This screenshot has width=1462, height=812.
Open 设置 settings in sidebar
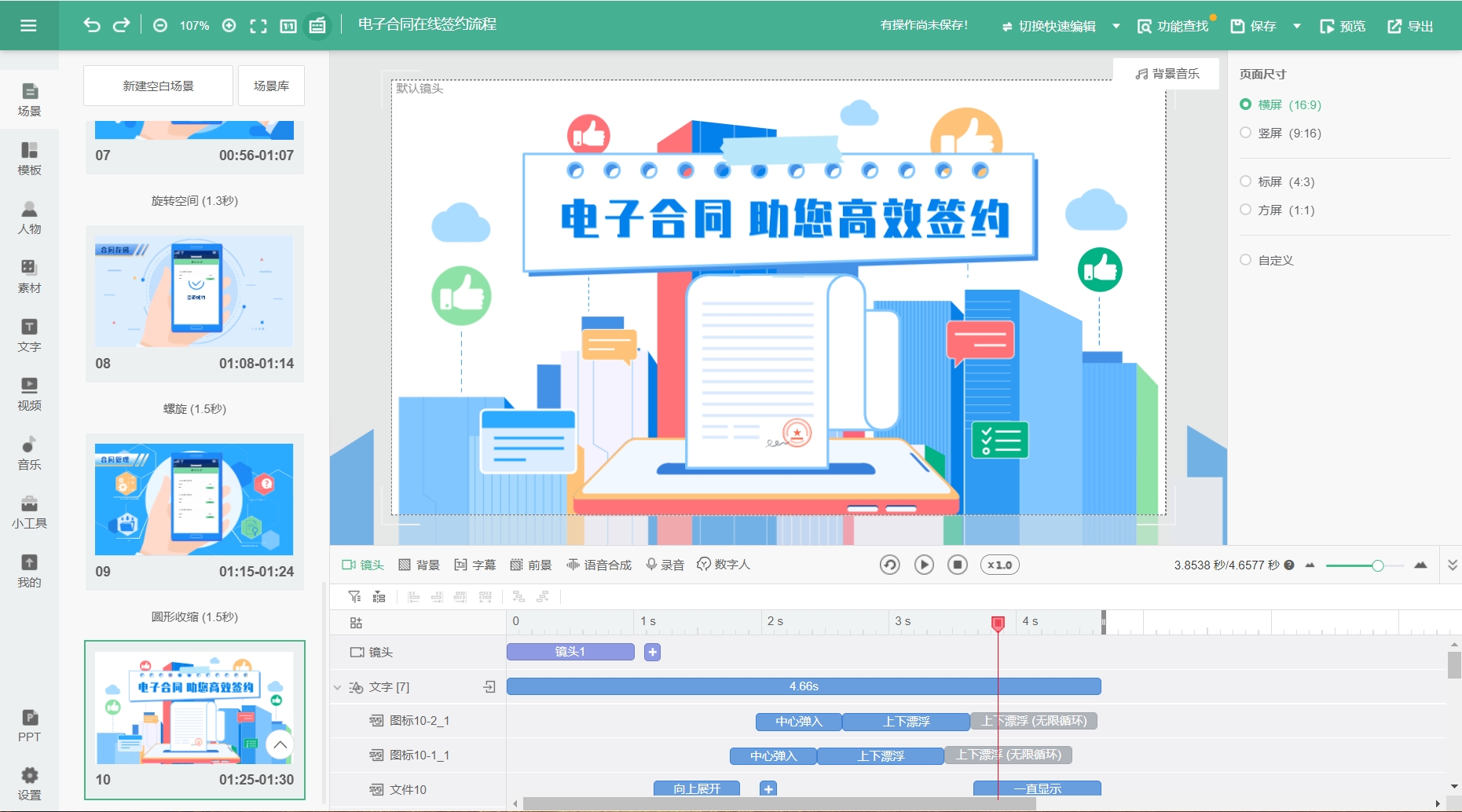tap(29, 784)
